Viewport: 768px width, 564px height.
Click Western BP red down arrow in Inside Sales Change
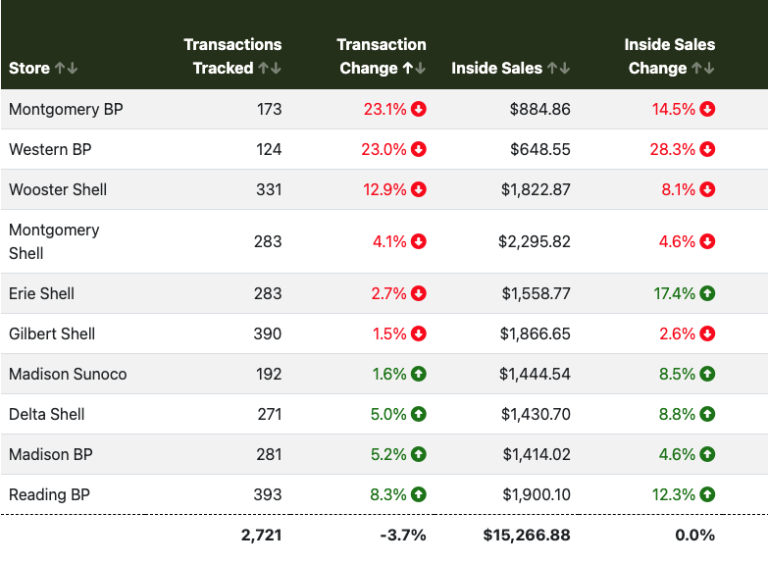coord(707,149)
